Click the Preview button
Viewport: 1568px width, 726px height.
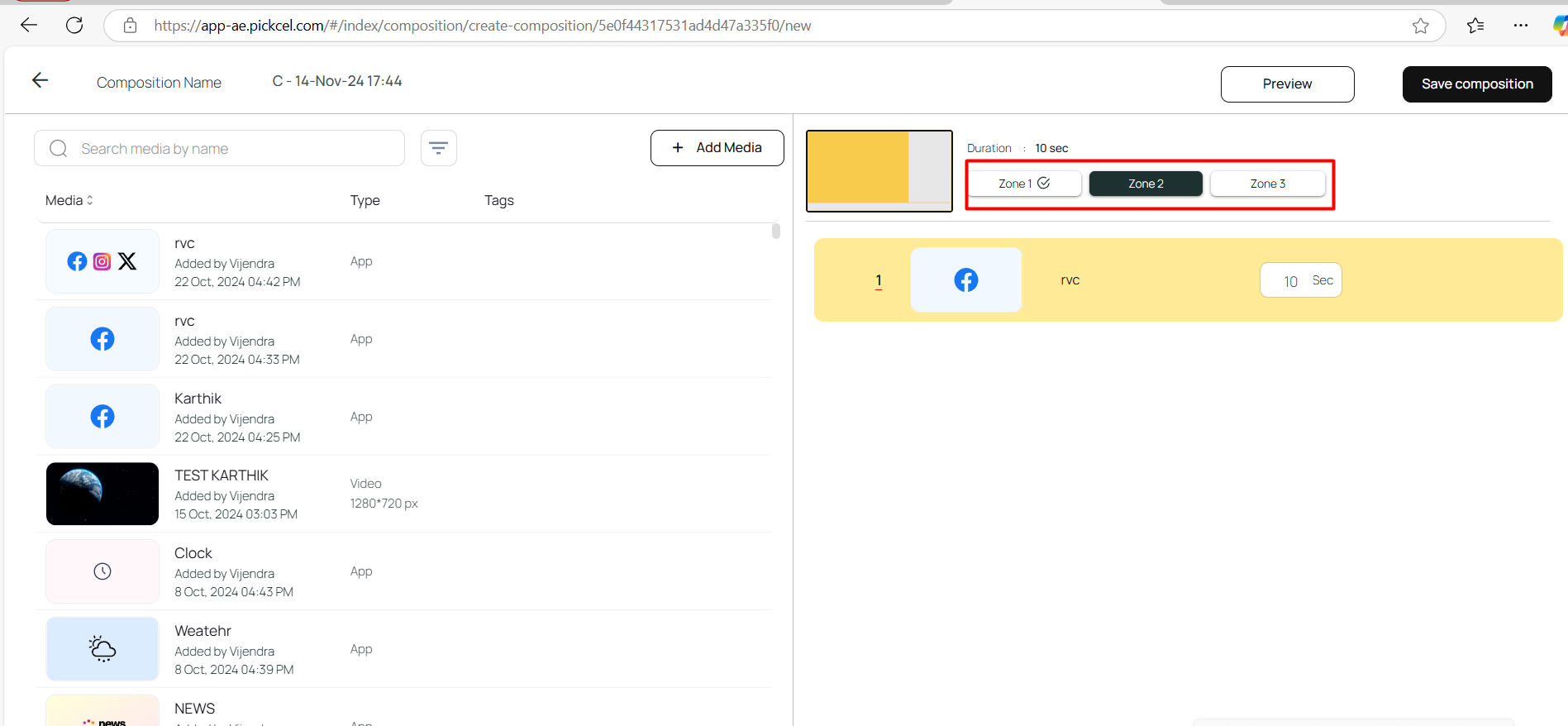pos(1287,84)
